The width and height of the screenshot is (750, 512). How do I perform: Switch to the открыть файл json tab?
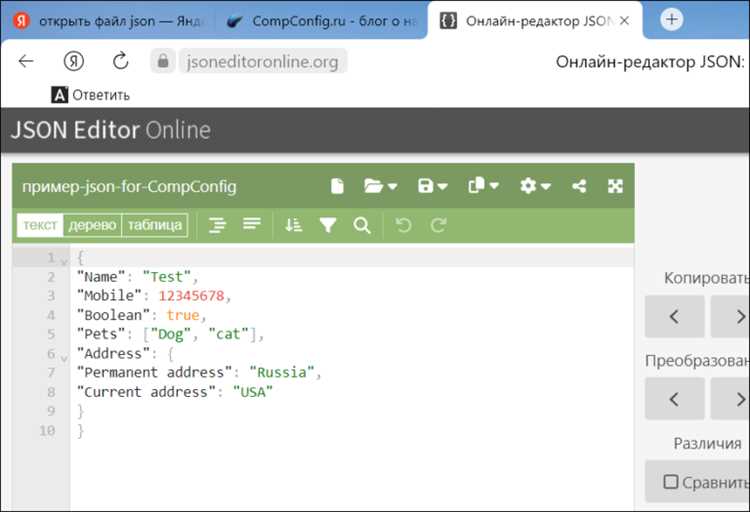pyautogui.click(x=110, y=21)
